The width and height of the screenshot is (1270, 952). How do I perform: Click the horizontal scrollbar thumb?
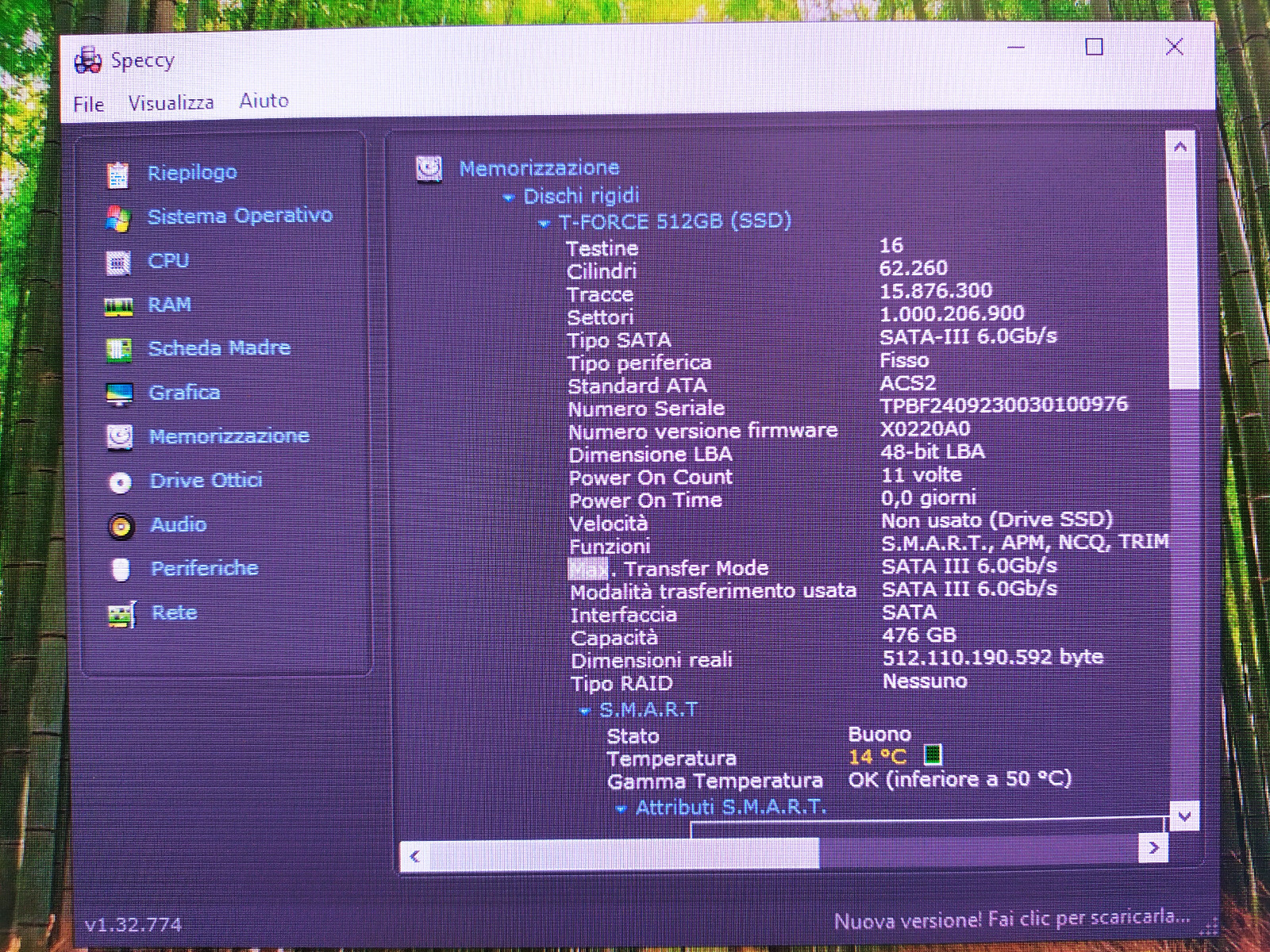(x=624, y=854)
